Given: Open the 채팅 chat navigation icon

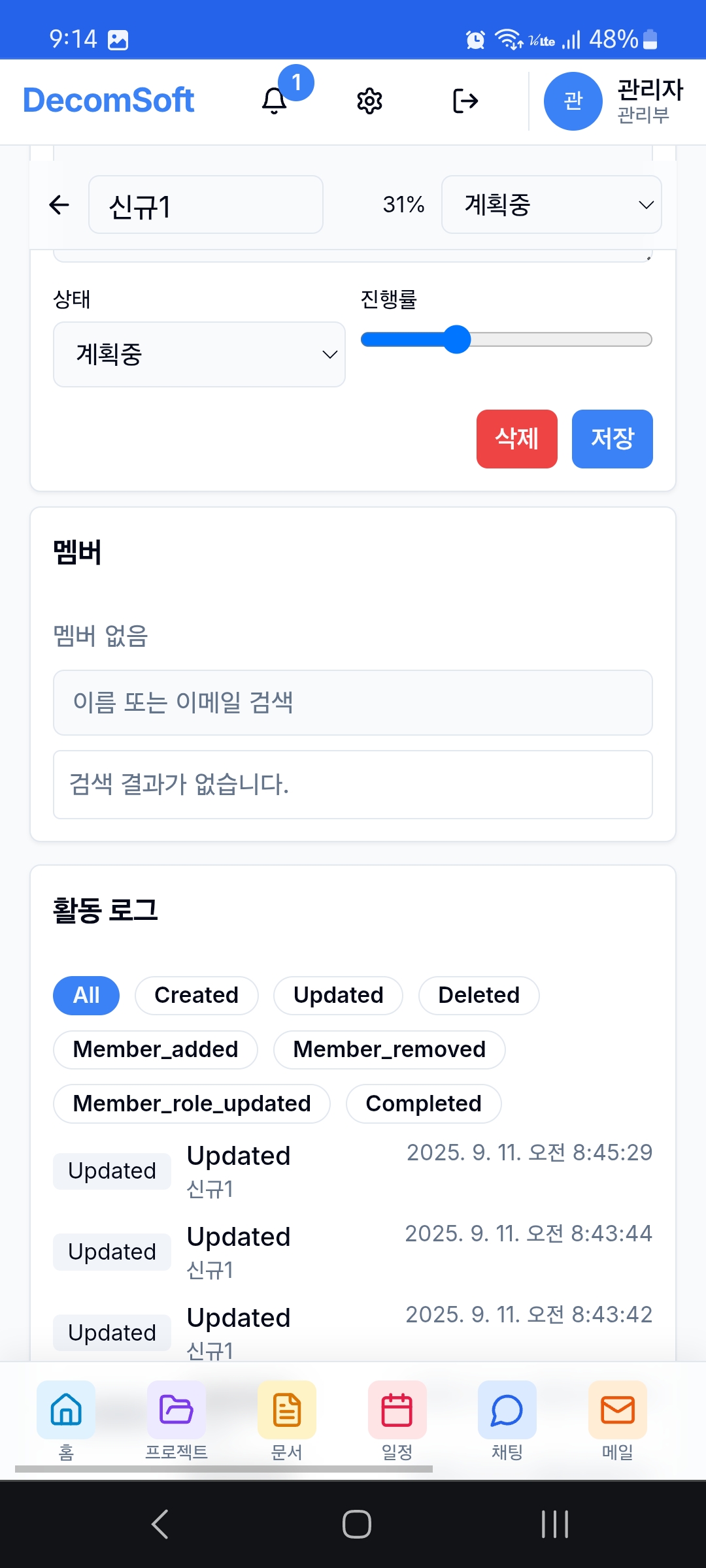Looking at the screenshot, I should tap(507, 1409).
